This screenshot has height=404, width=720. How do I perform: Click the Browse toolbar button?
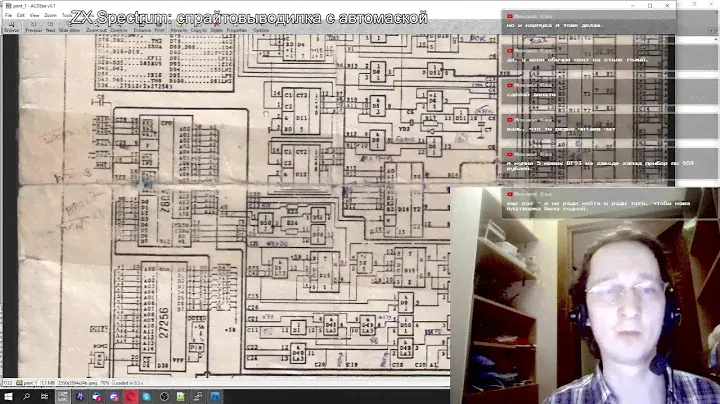11,29
